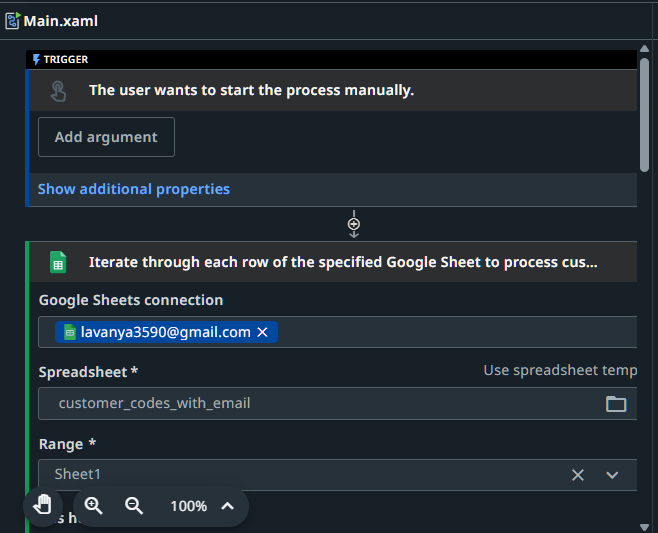The image size is (658, 533).
Task: Select the manual trigger activity header
Action: [x=333, y=90]
